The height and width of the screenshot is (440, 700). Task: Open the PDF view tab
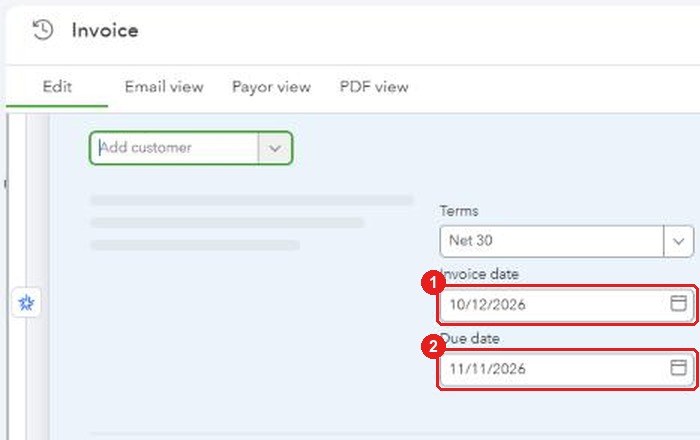[374, 87]
